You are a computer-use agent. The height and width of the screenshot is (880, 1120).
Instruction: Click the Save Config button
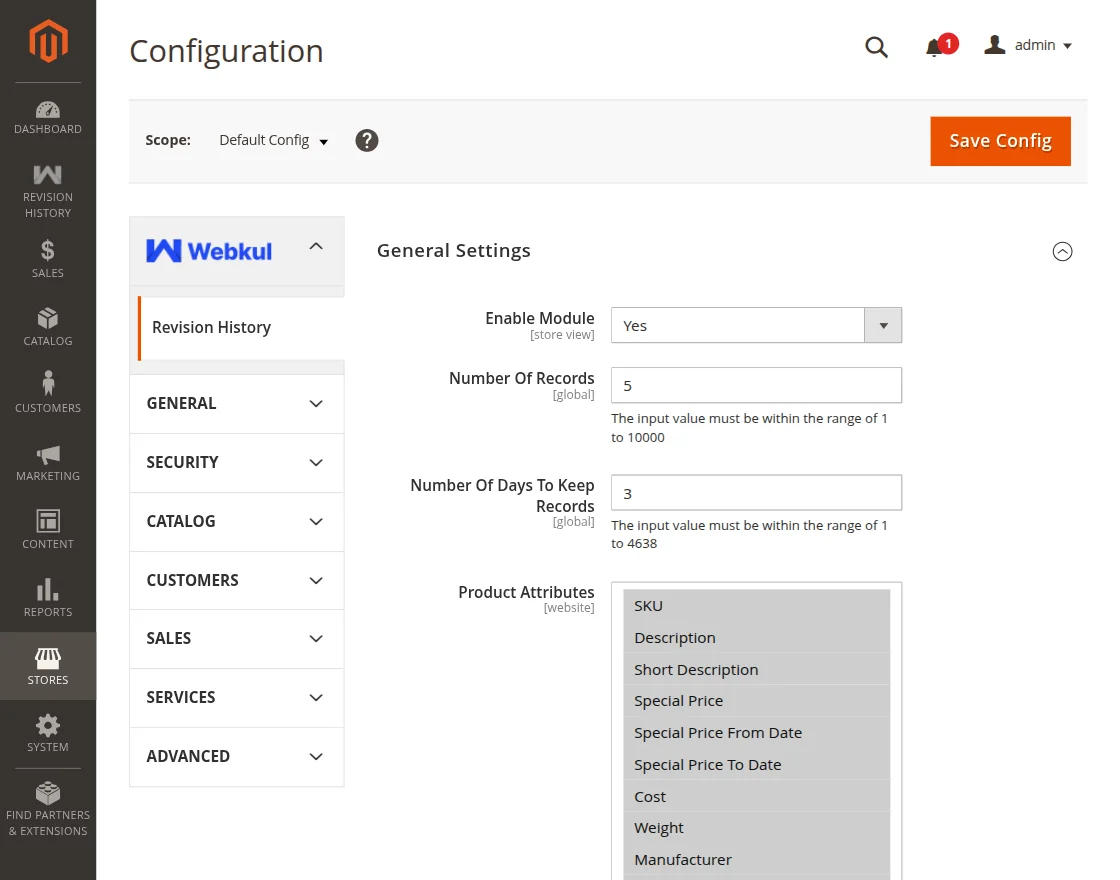(1000, 141)
